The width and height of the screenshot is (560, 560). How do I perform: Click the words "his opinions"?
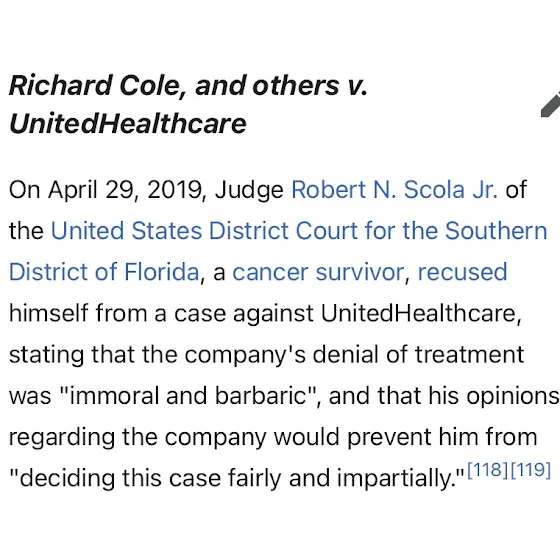pos(494,396)
